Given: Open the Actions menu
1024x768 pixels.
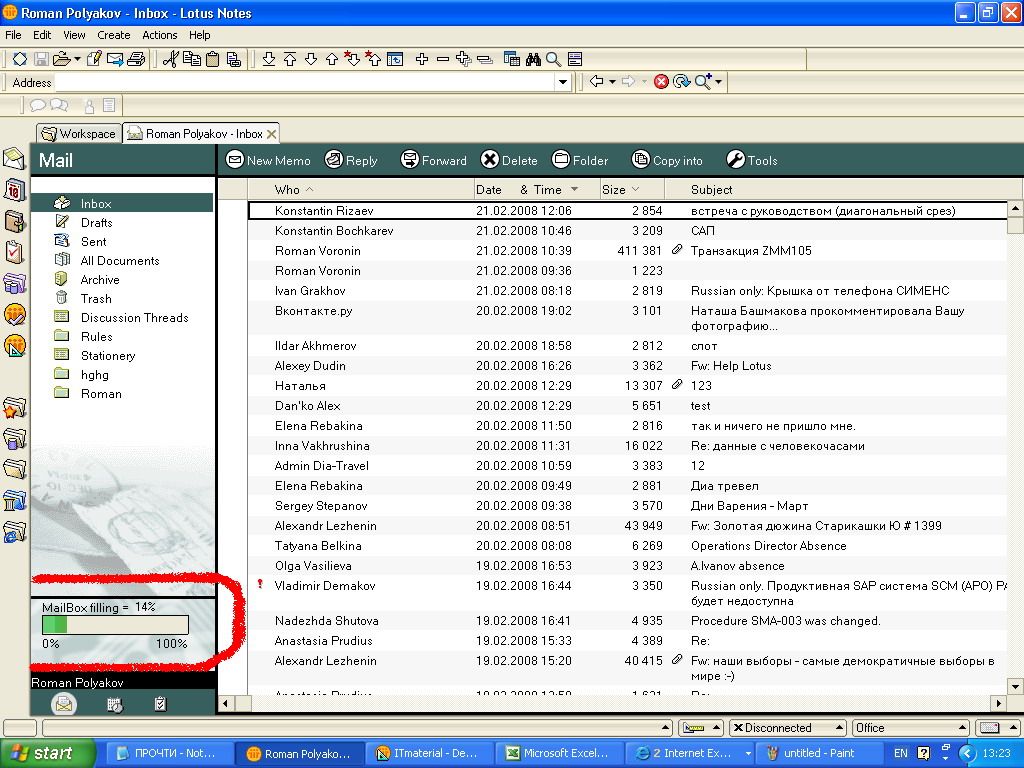Looking at the screenshot, I should pos(159,35).
